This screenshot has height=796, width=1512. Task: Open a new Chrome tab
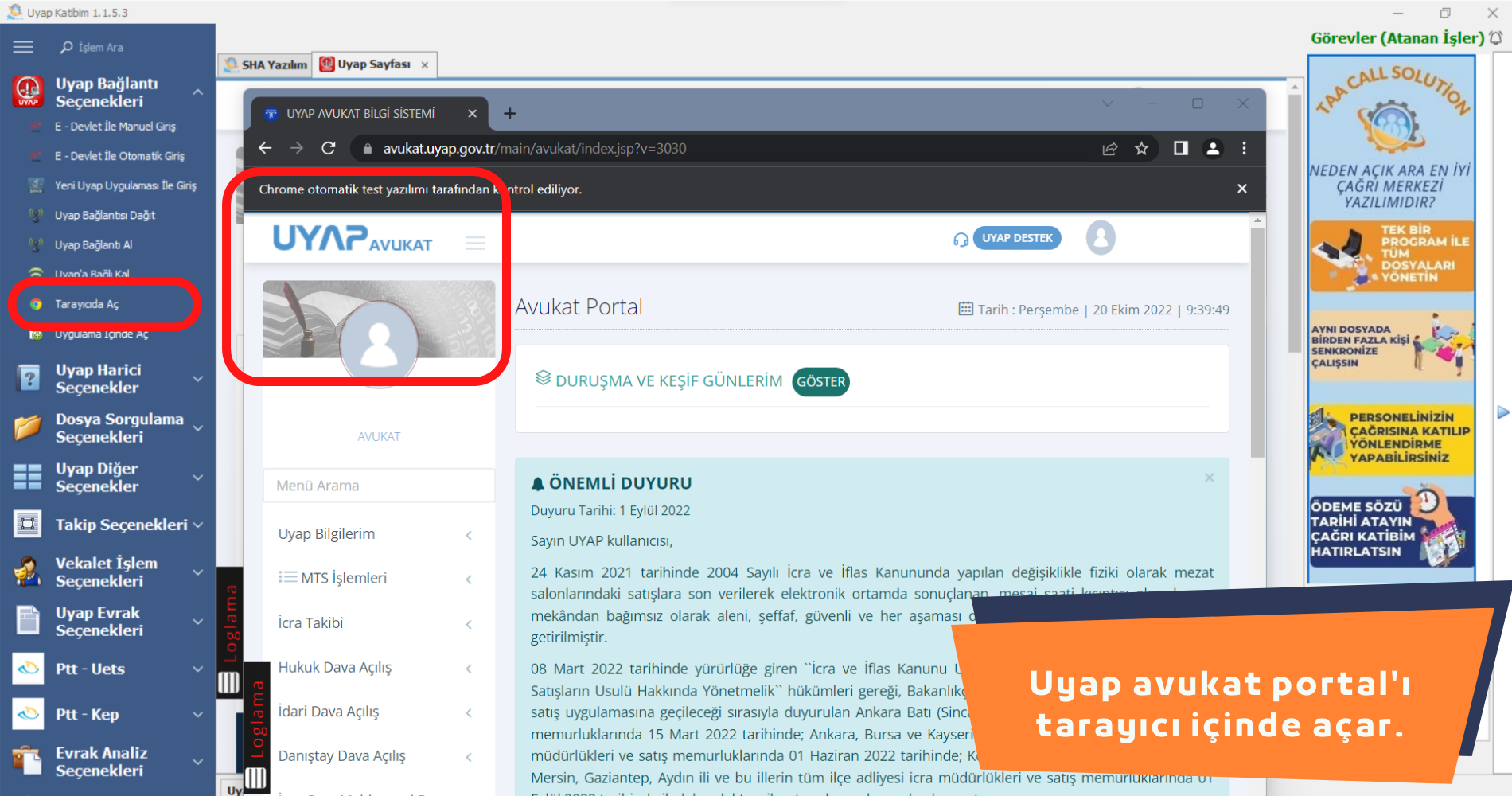pos(510,114)
